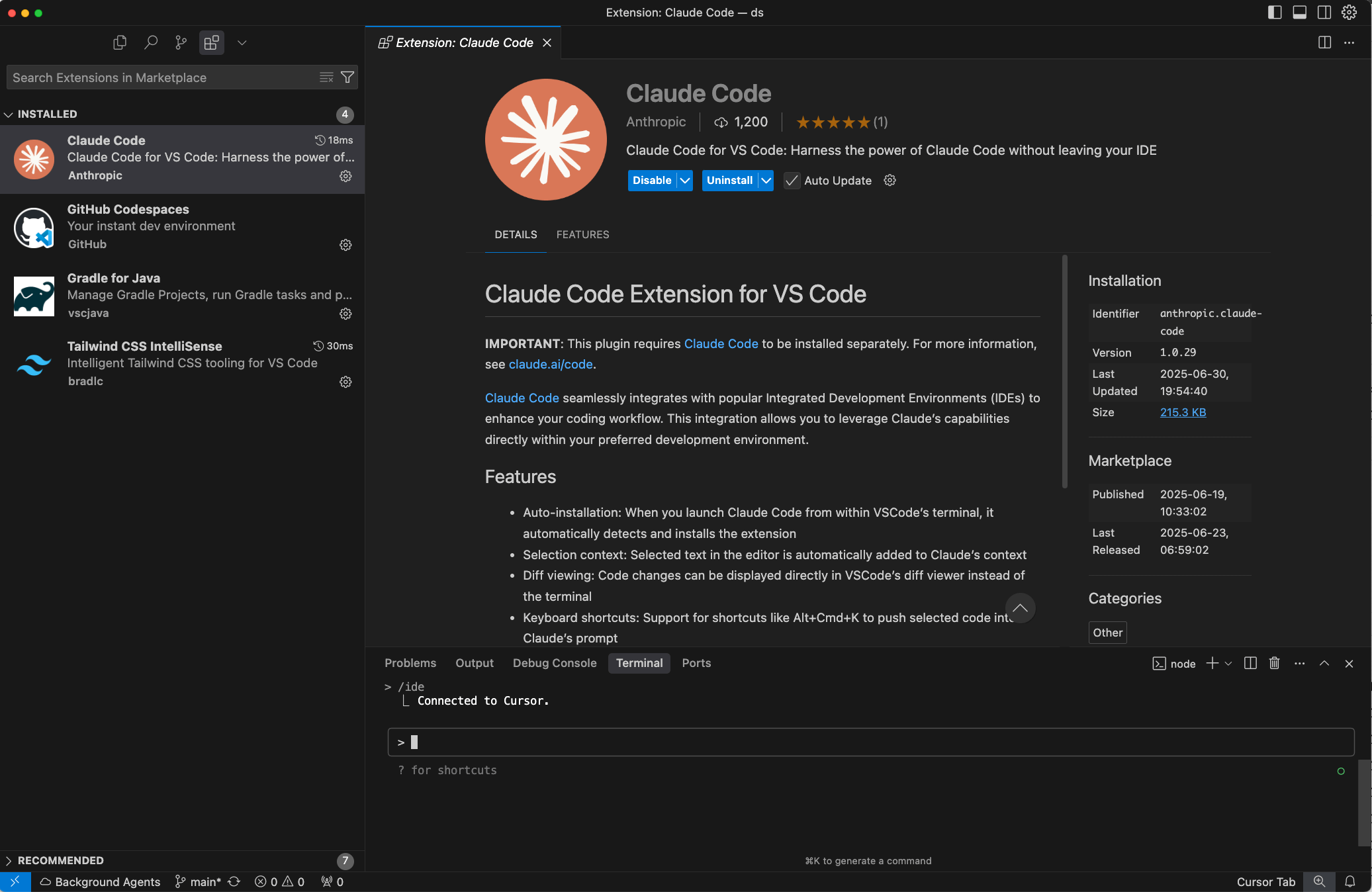Click the clear extension search input icon

[x=326, y=77]
